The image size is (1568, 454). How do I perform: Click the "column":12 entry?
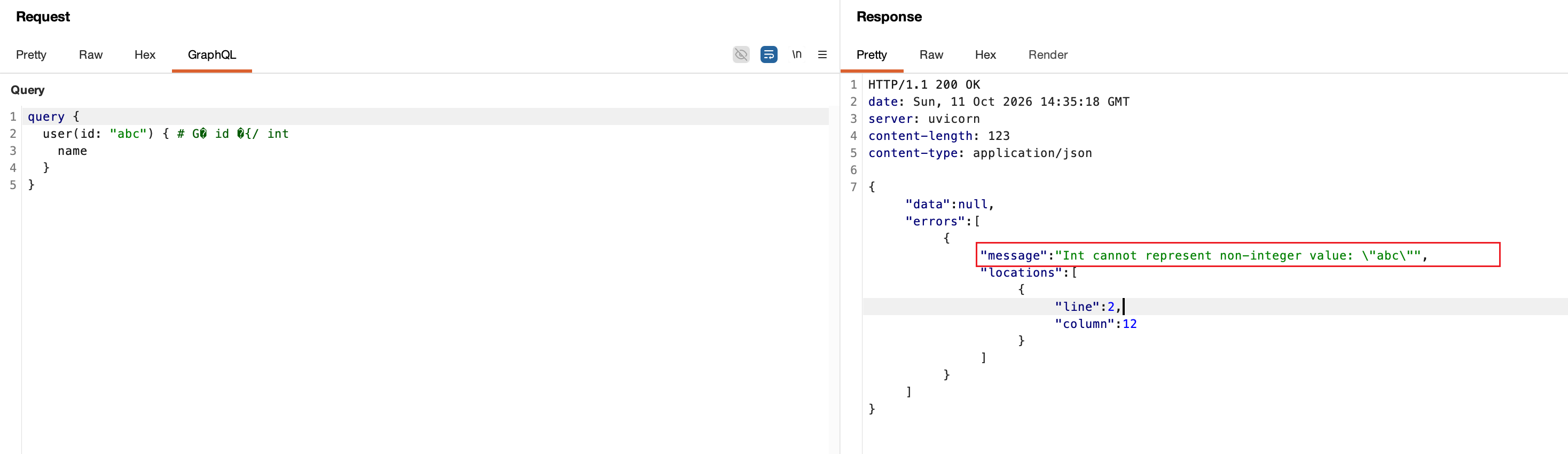click(x=1096, y=323)
